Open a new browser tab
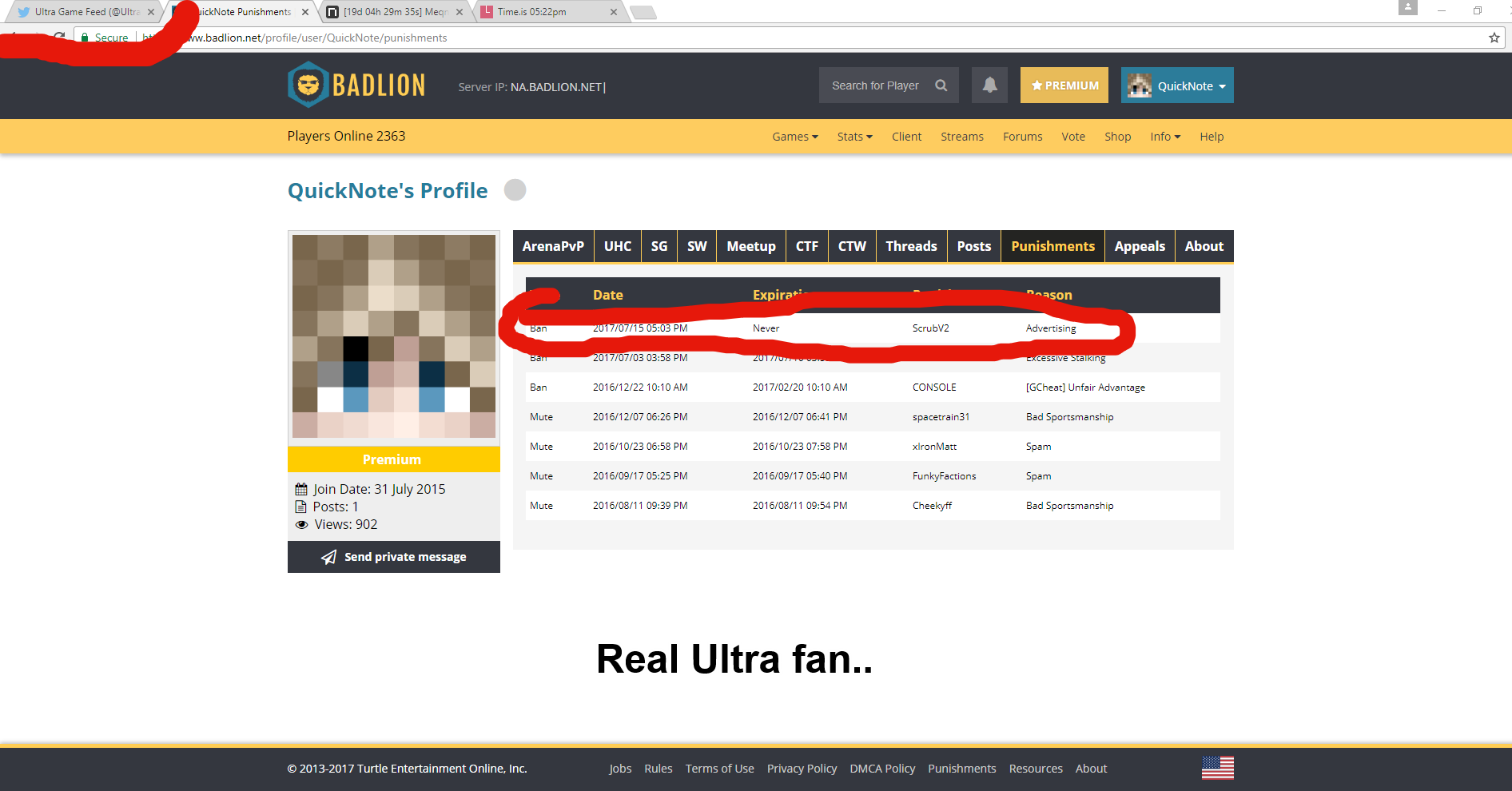This screenshot has width=1512, height=791. (643, 12)
